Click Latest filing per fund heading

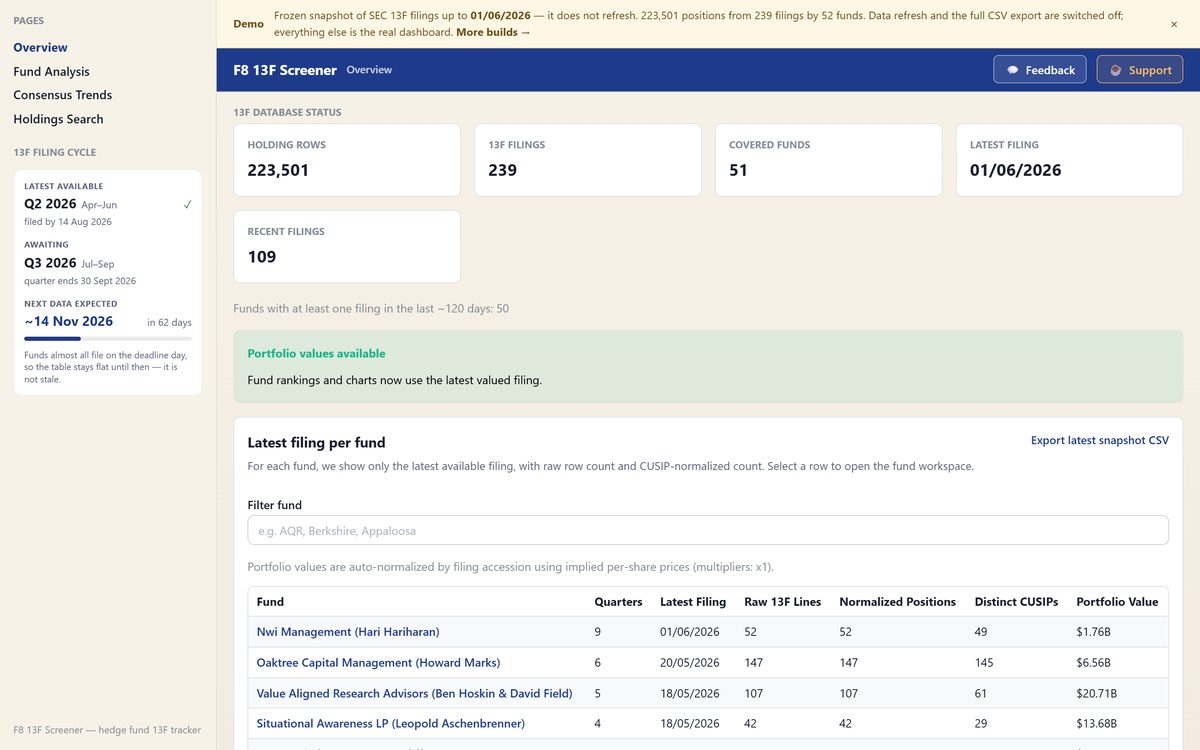(316, 442)
